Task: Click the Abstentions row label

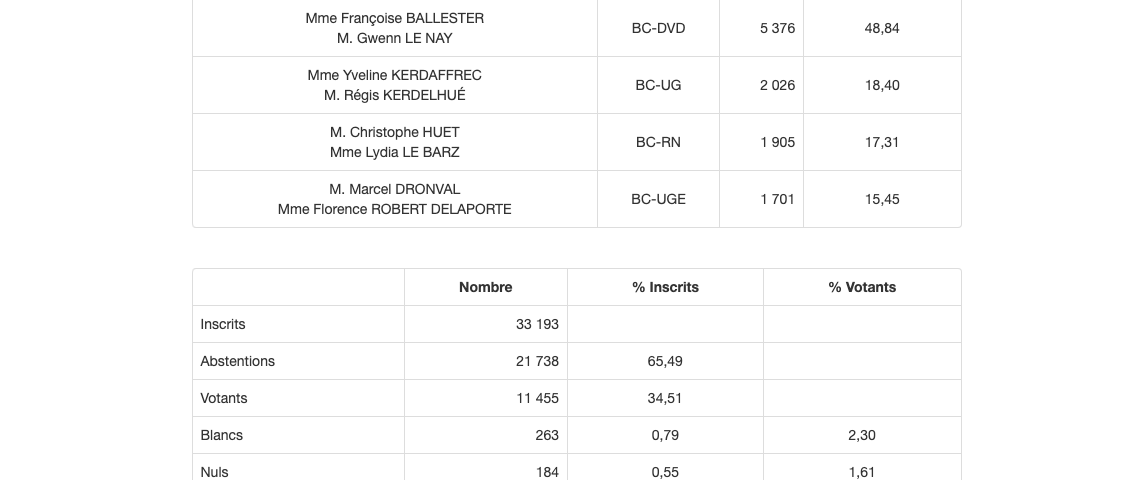Action: (x=237, y=361)
